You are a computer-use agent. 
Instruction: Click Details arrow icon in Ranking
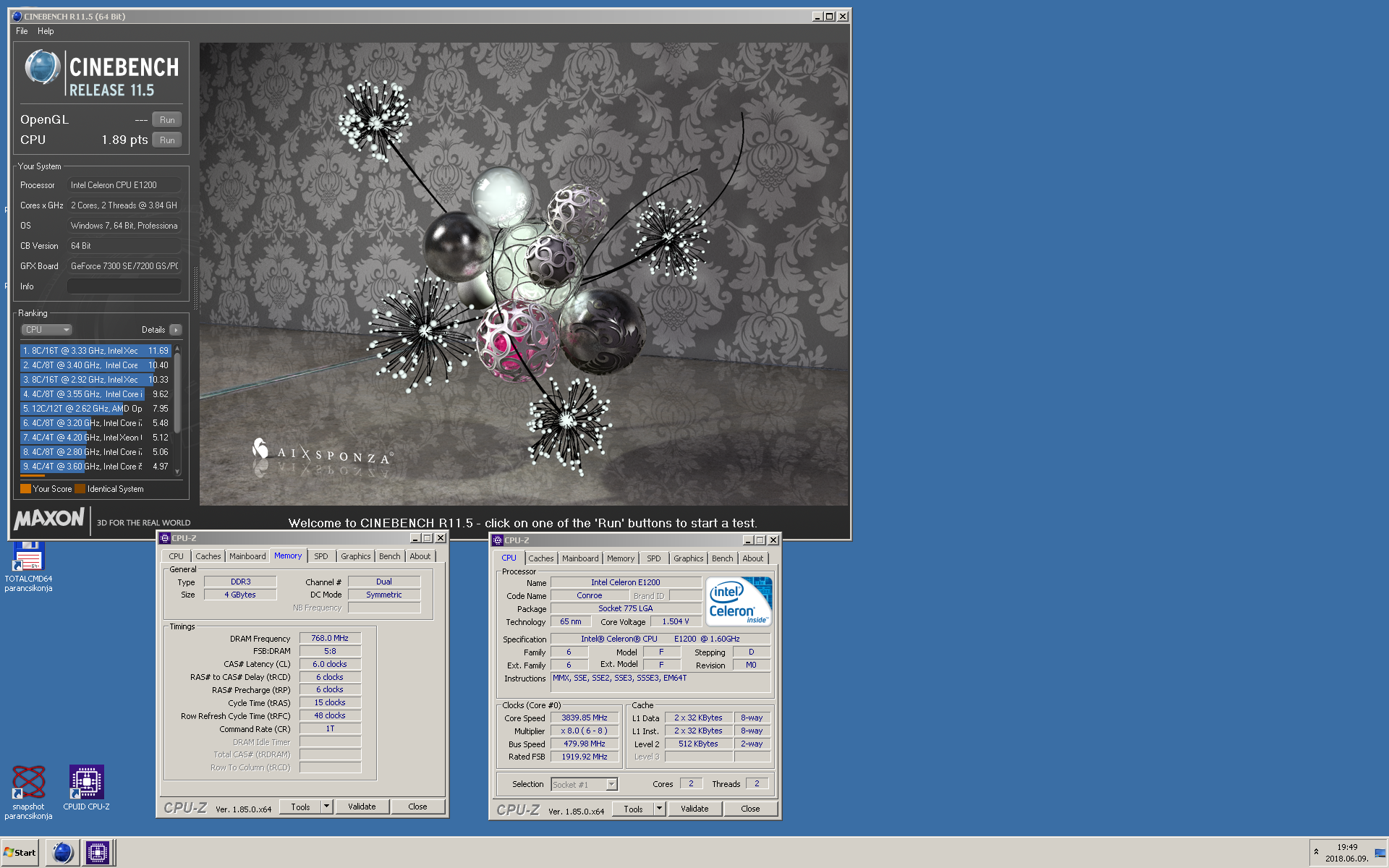point(175,330)
